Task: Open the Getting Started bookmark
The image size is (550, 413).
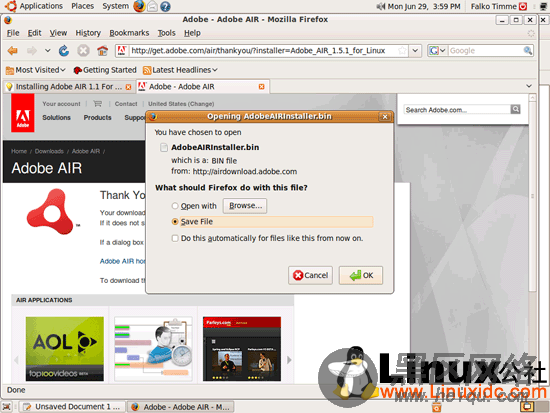Action: (105, 70)
